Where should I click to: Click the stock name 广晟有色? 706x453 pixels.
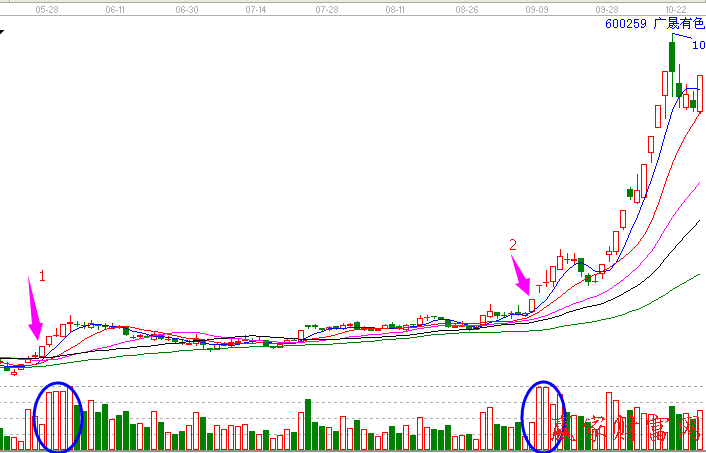point(679,24)
